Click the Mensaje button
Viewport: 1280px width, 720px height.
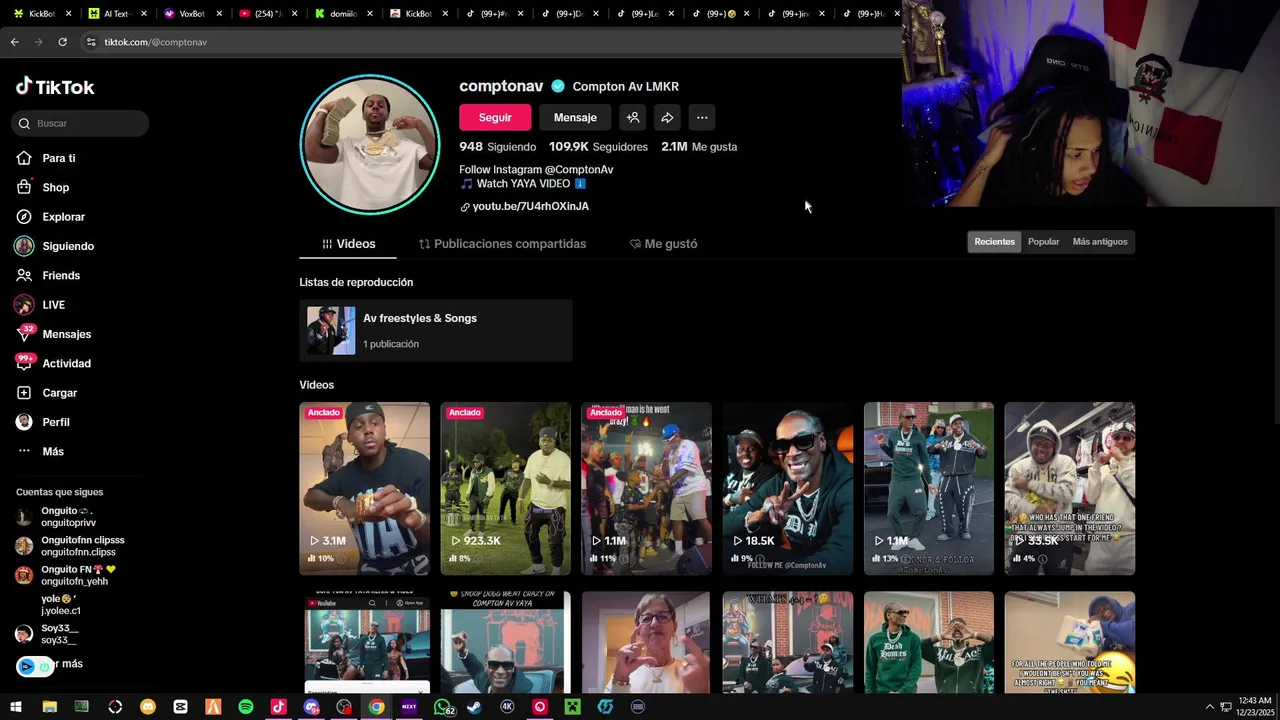point(575,118)
